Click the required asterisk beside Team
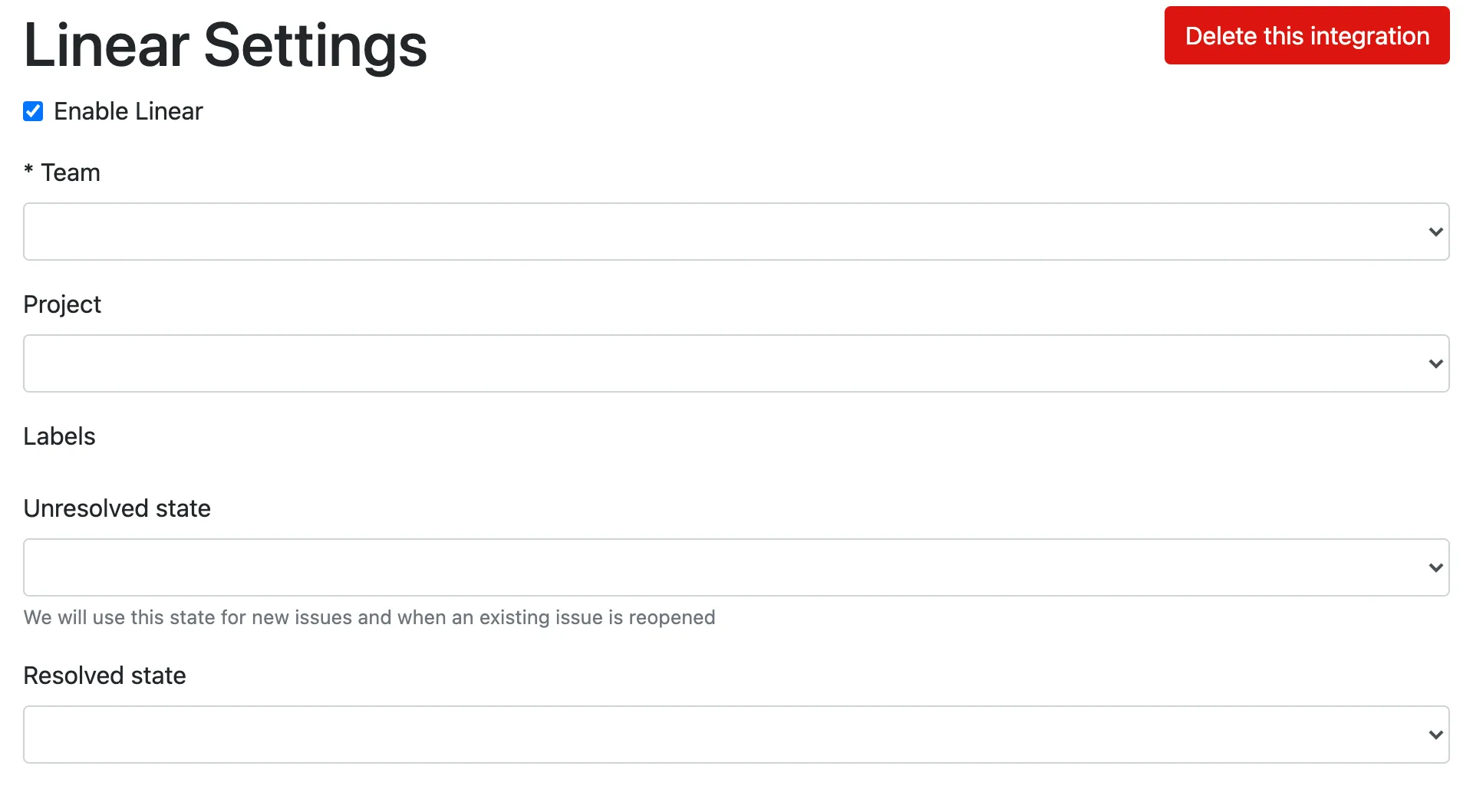Screen dimensions: 1473x812 click(x=28, y=169)
